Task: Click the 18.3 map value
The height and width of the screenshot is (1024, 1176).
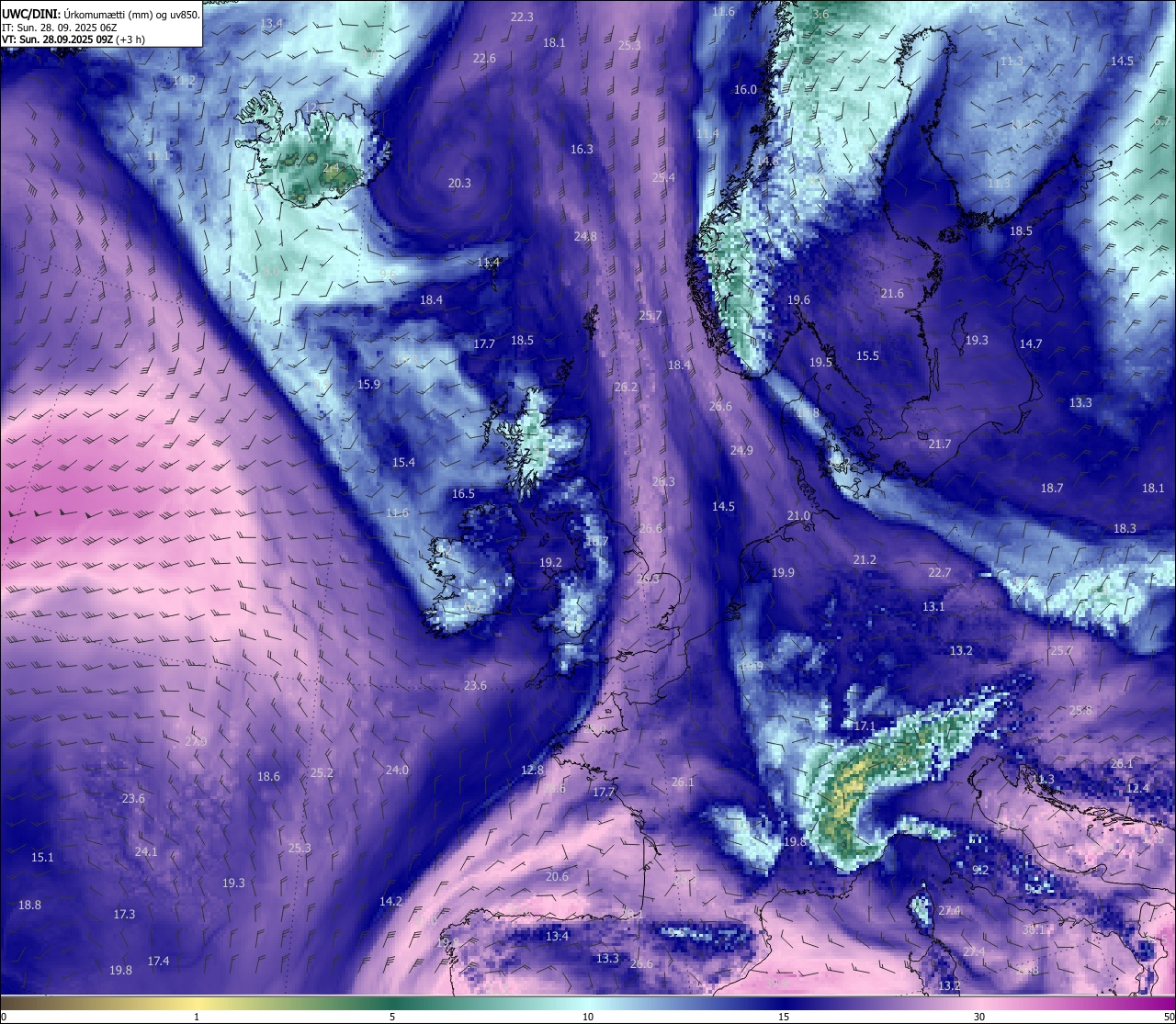Action: pos(1125,528)
